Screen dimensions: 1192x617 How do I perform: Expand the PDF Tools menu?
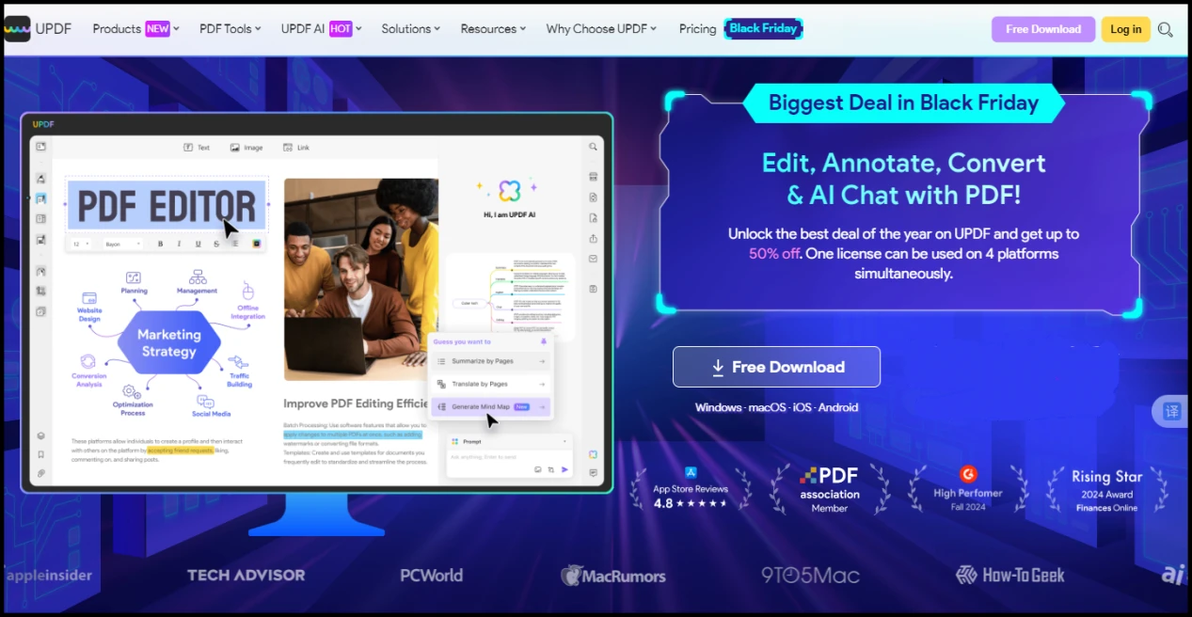point(230,29)
